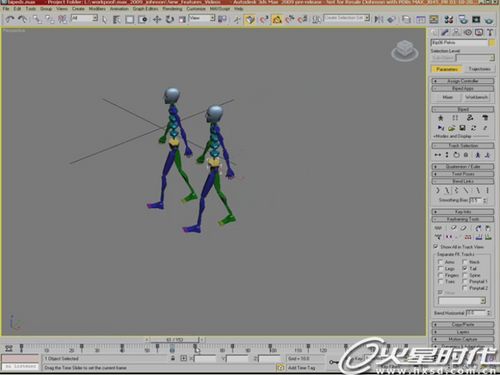Activate the Select and Move tool
Viewport: 500px width, 375px height.
(157, 19)
